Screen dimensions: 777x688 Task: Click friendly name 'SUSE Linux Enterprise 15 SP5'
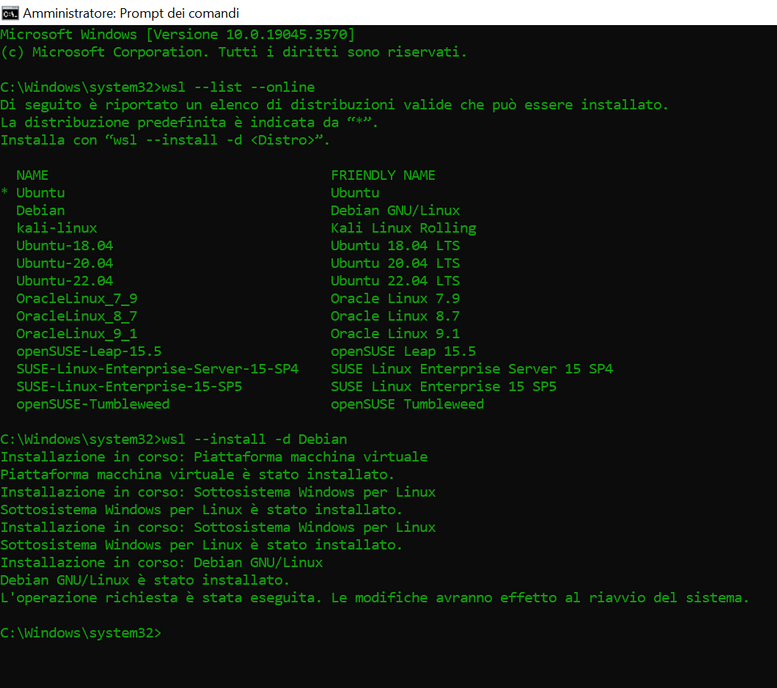(444, 387)
